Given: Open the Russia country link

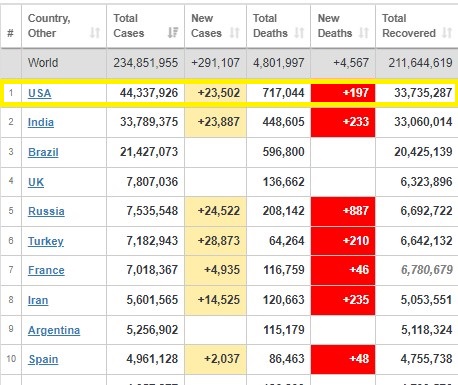Looking at the screenshot, I should (46, 211).
